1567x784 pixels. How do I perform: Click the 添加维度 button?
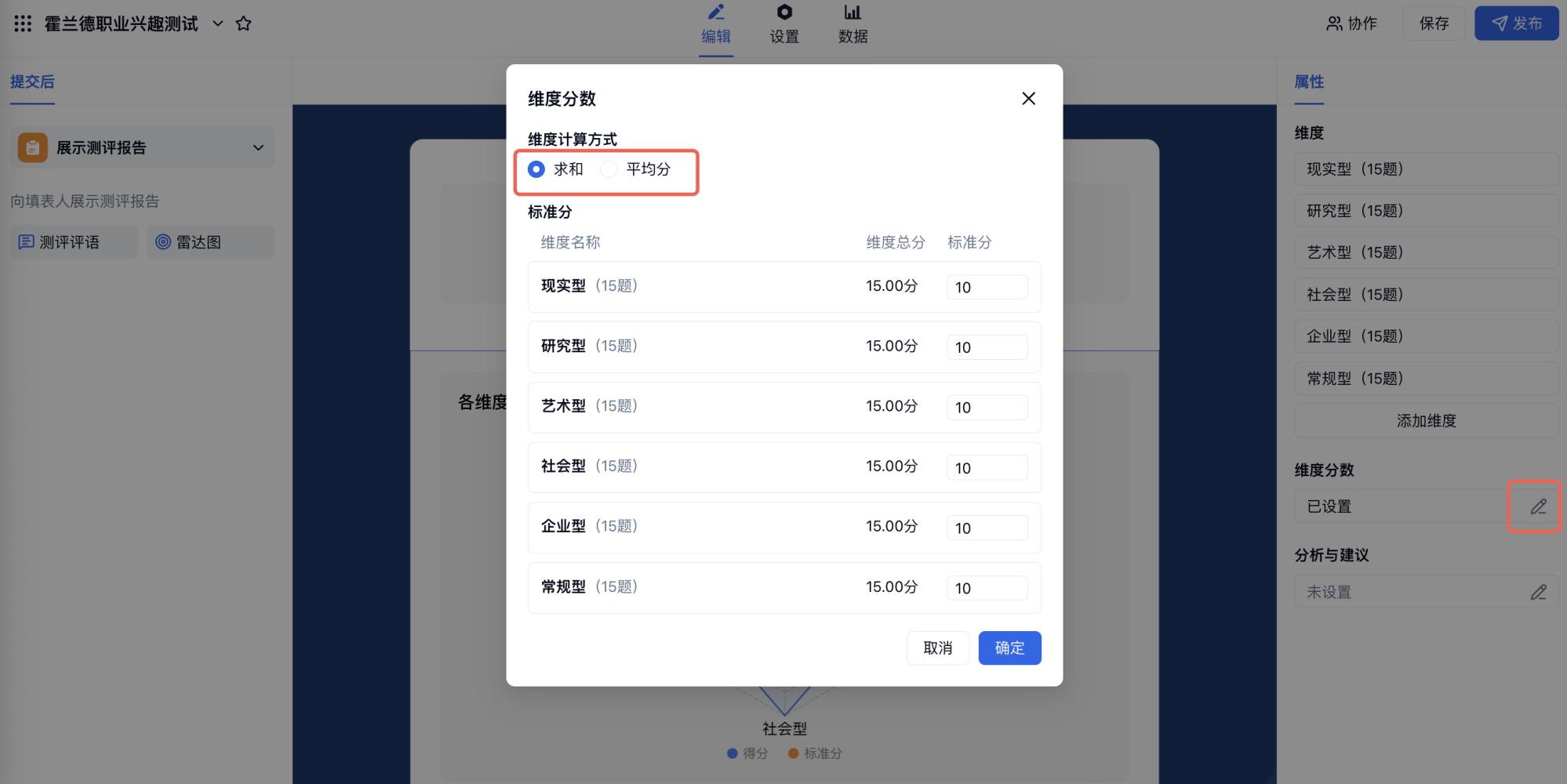click(1426, 421)
